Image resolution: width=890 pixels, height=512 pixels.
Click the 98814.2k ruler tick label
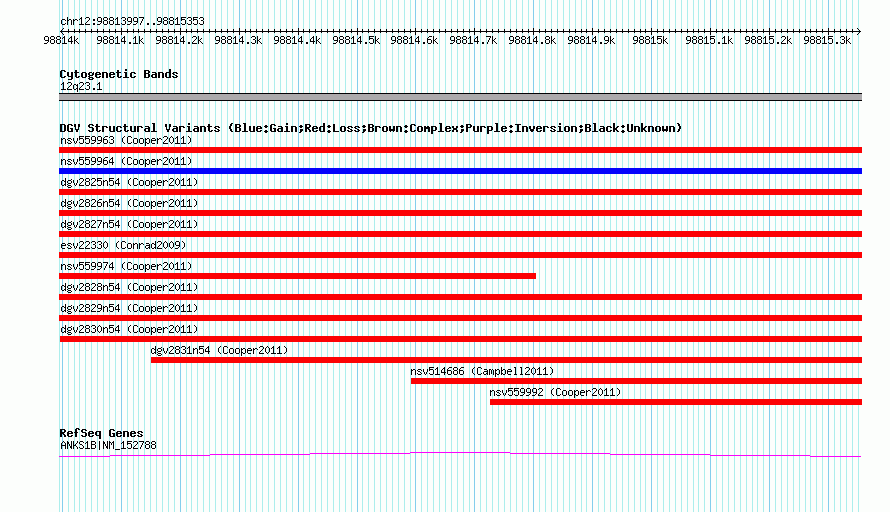click(179, 40)
